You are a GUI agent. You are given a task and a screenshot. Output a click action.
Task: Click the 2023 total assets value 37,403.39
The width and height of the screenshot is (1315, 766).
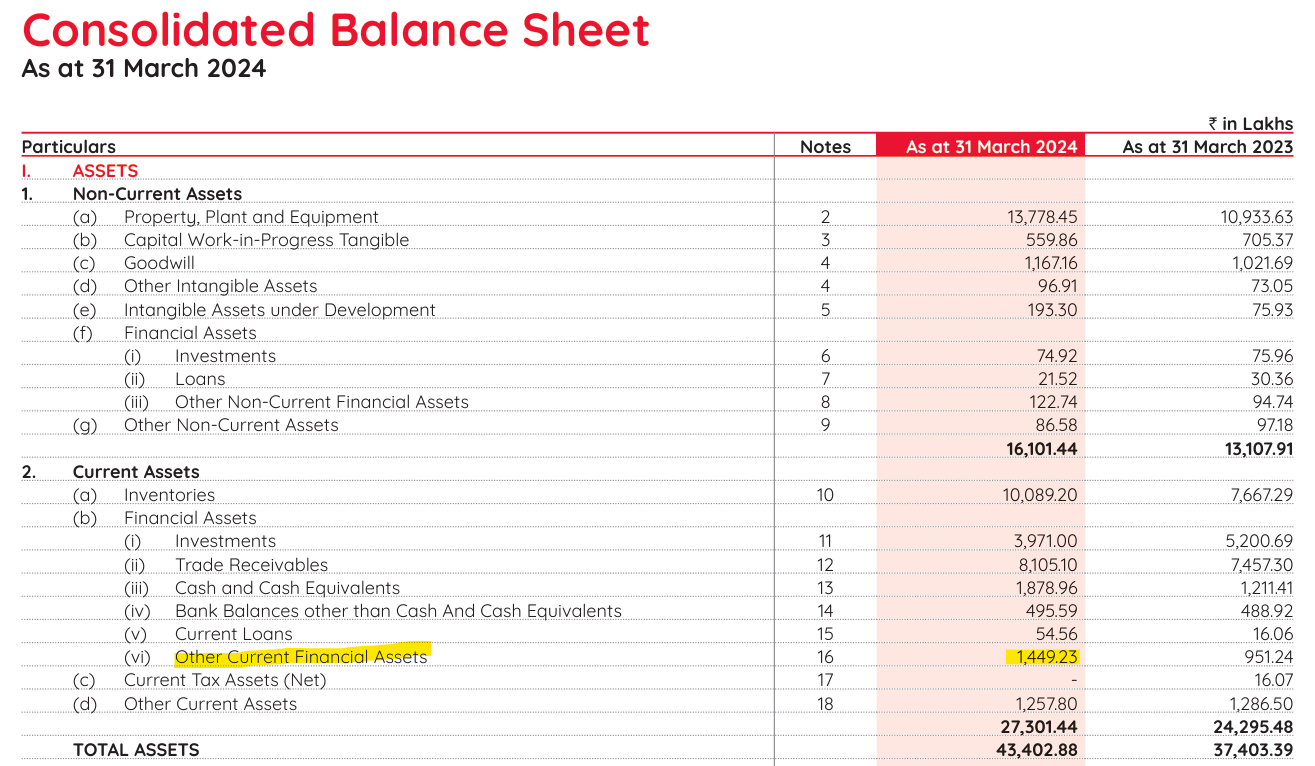point(1255,750)
